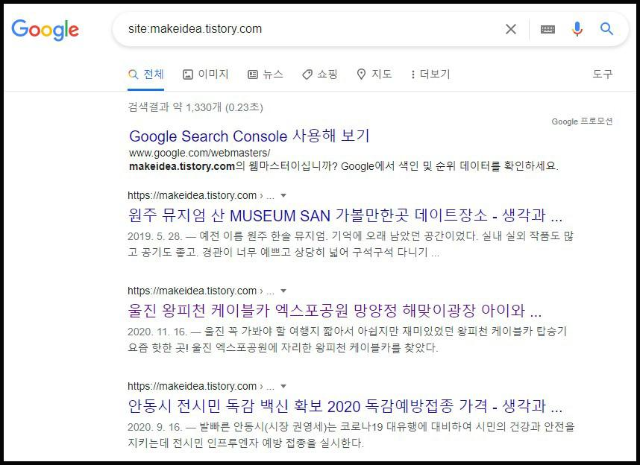Viewport: 640px width, 465px height.
Task: Open the 도구 search tools
Action: (x=602, y=74)
